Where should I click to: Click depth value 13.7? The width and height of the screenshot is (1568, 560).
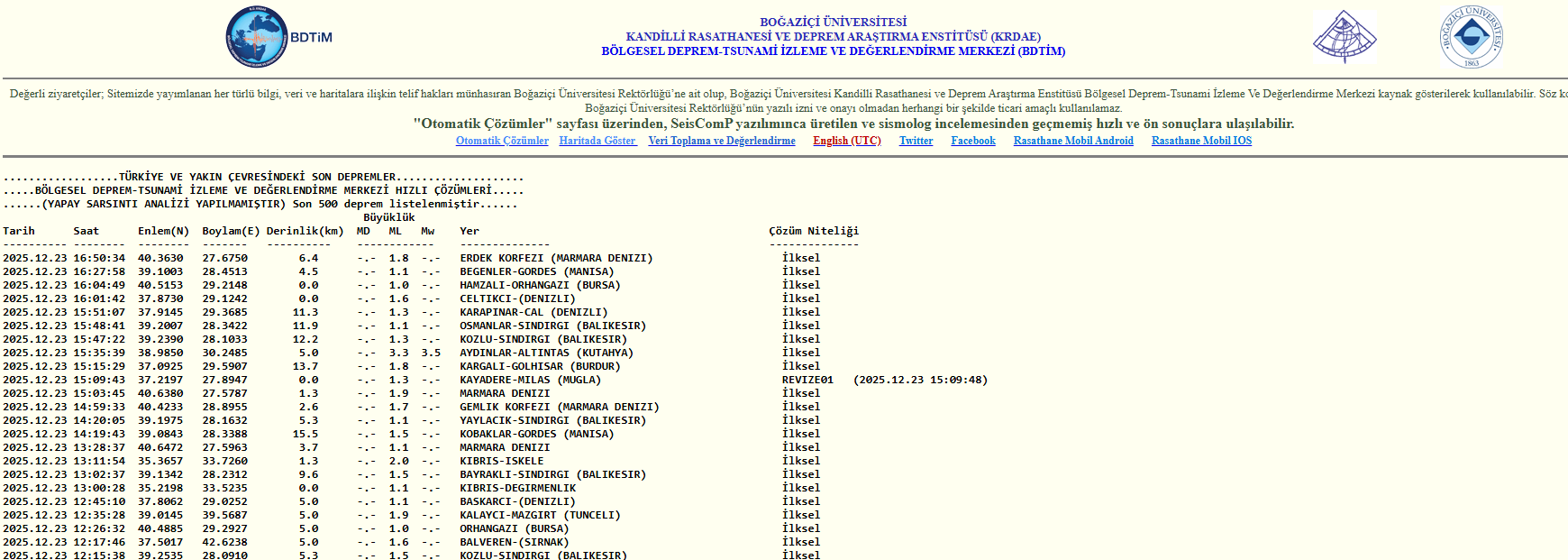click(x=305, y=366)
